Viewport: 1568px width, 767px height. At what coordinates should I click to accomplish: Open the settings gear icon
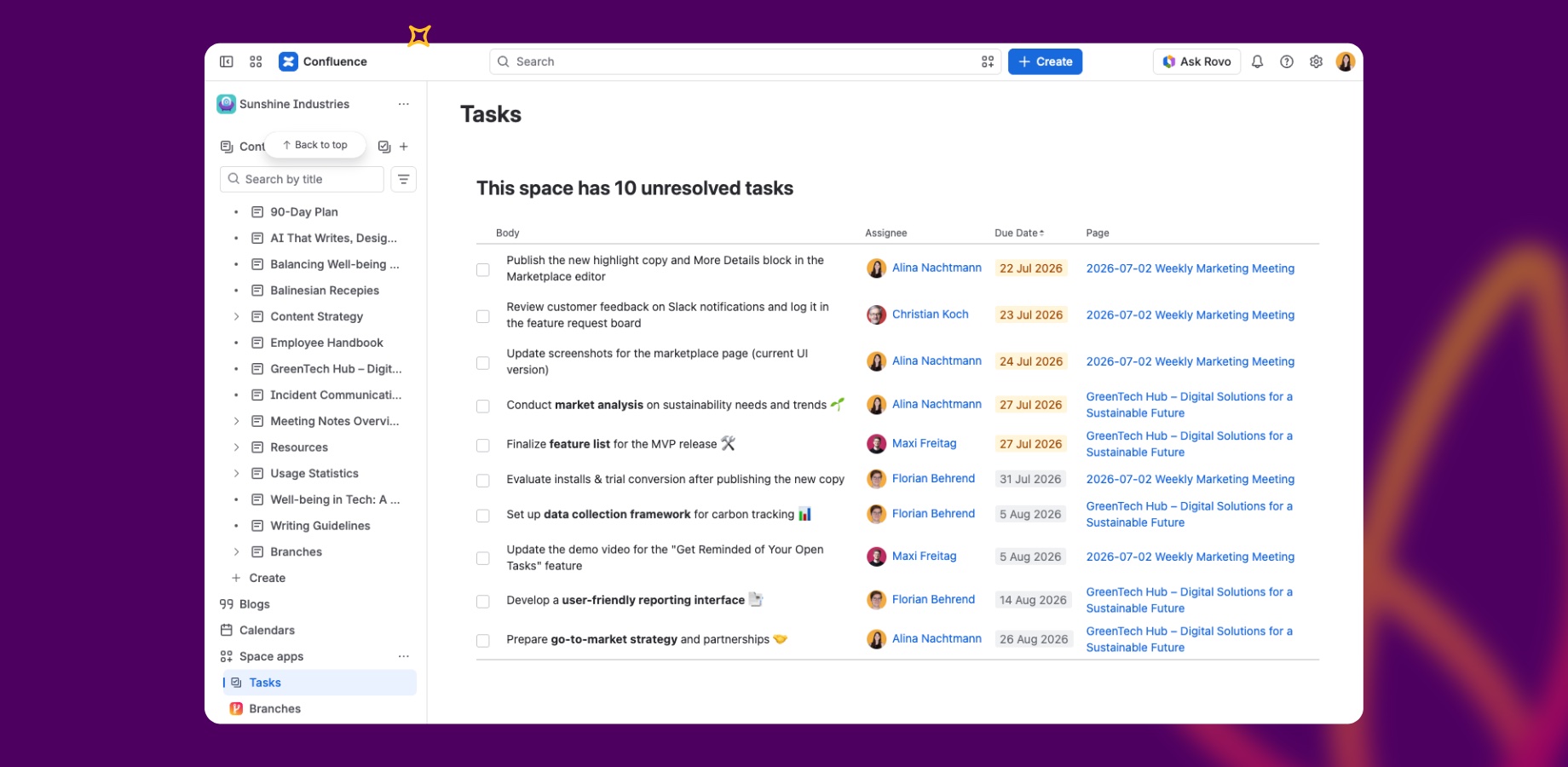(x=1317, y=61)
